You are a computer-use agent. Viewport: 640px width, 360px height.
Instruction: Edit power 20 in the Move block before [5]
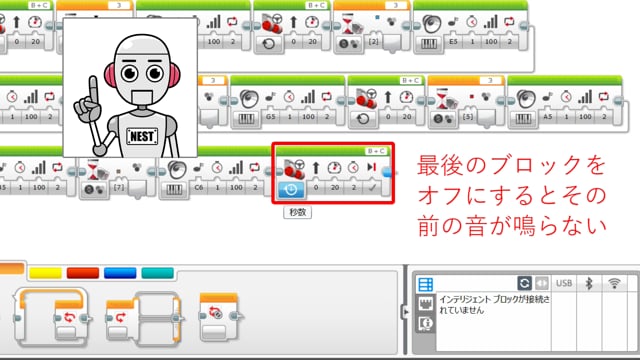[407, 117]
